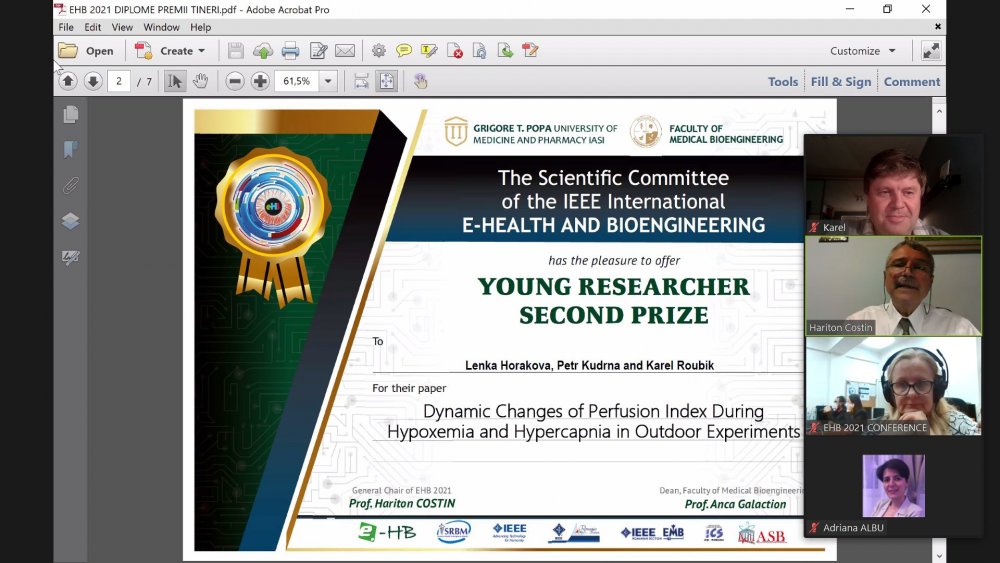The height and width of the screenshot is (563, 1000).
Task: Click the Delete page icon
Action: tap(455, 50)
